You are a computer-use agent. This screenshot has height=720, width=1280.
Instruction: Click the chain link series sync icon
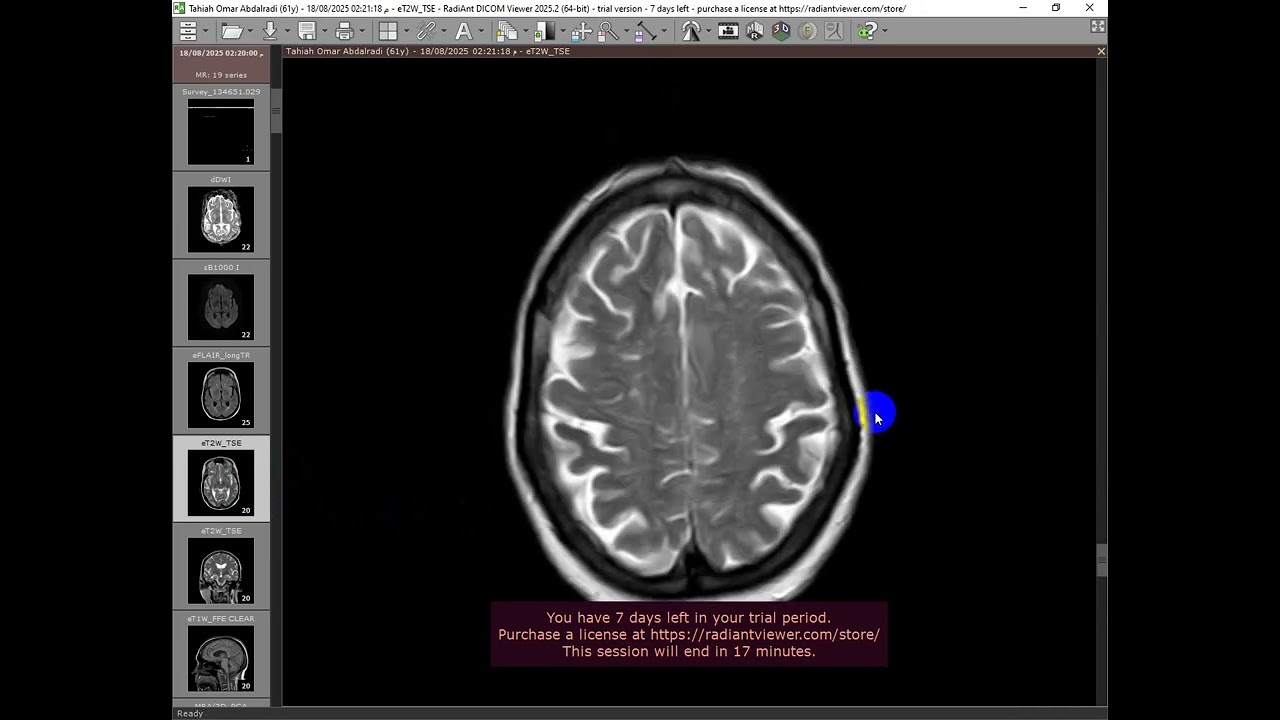426,31
